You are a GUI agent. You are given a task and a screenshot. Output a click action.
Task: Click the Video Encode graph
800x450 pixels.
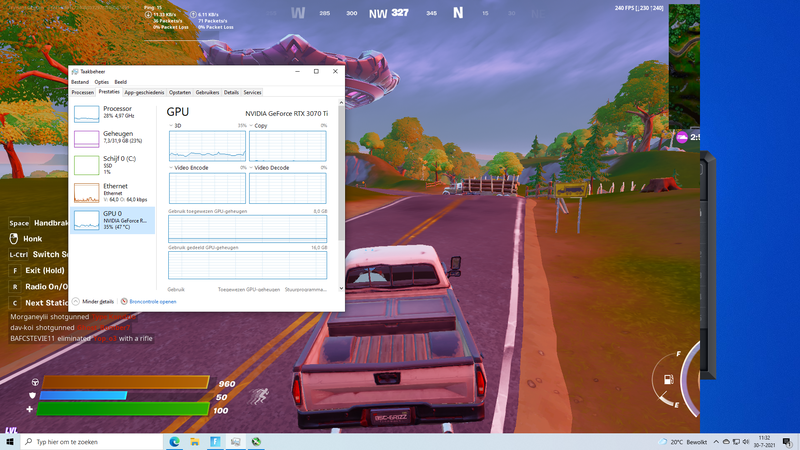[x=207, y=188]
